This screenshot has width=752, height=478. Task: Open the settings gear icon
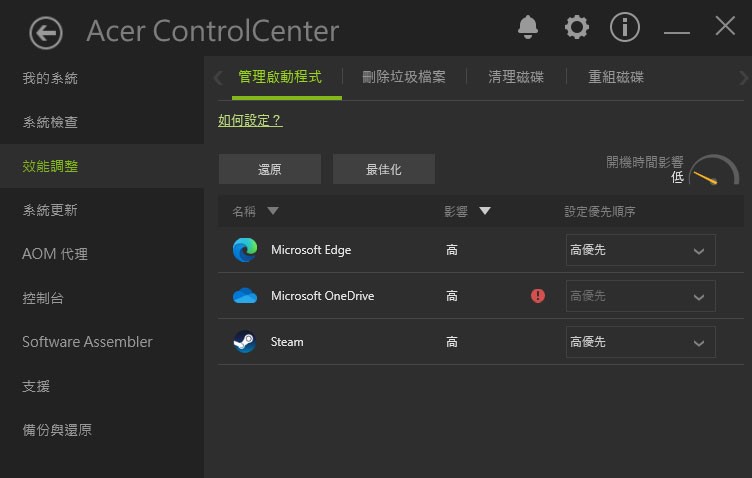(577, 28)
